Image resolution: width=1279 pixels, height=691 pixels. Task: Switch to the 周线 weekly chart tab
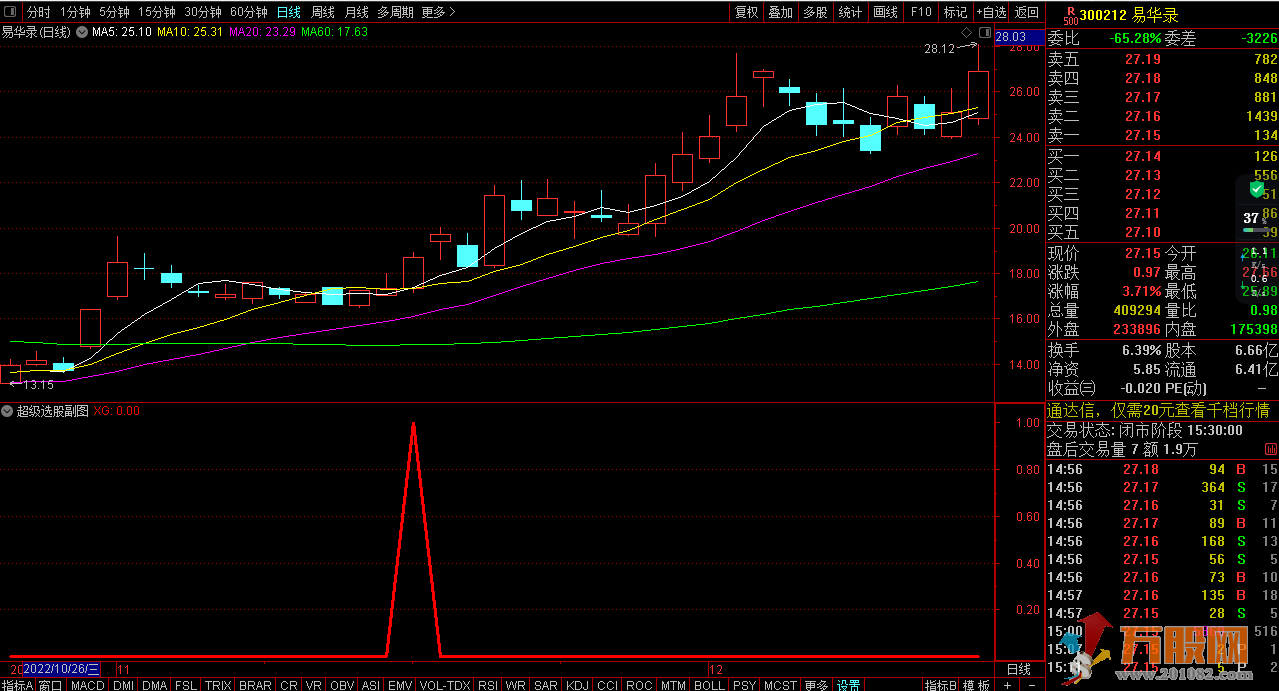click(x=322, y=12)
